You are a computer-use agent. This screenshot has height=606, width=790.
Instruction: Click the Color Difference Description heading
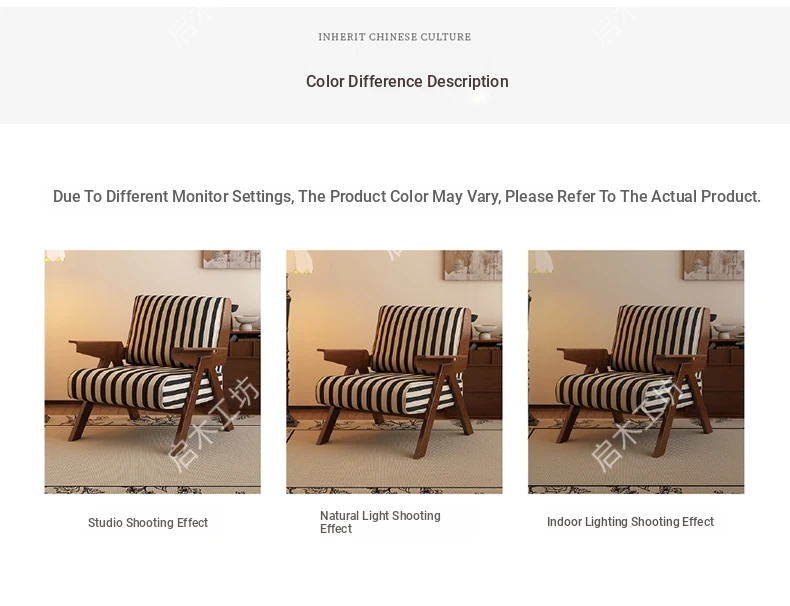coord(407,82)
